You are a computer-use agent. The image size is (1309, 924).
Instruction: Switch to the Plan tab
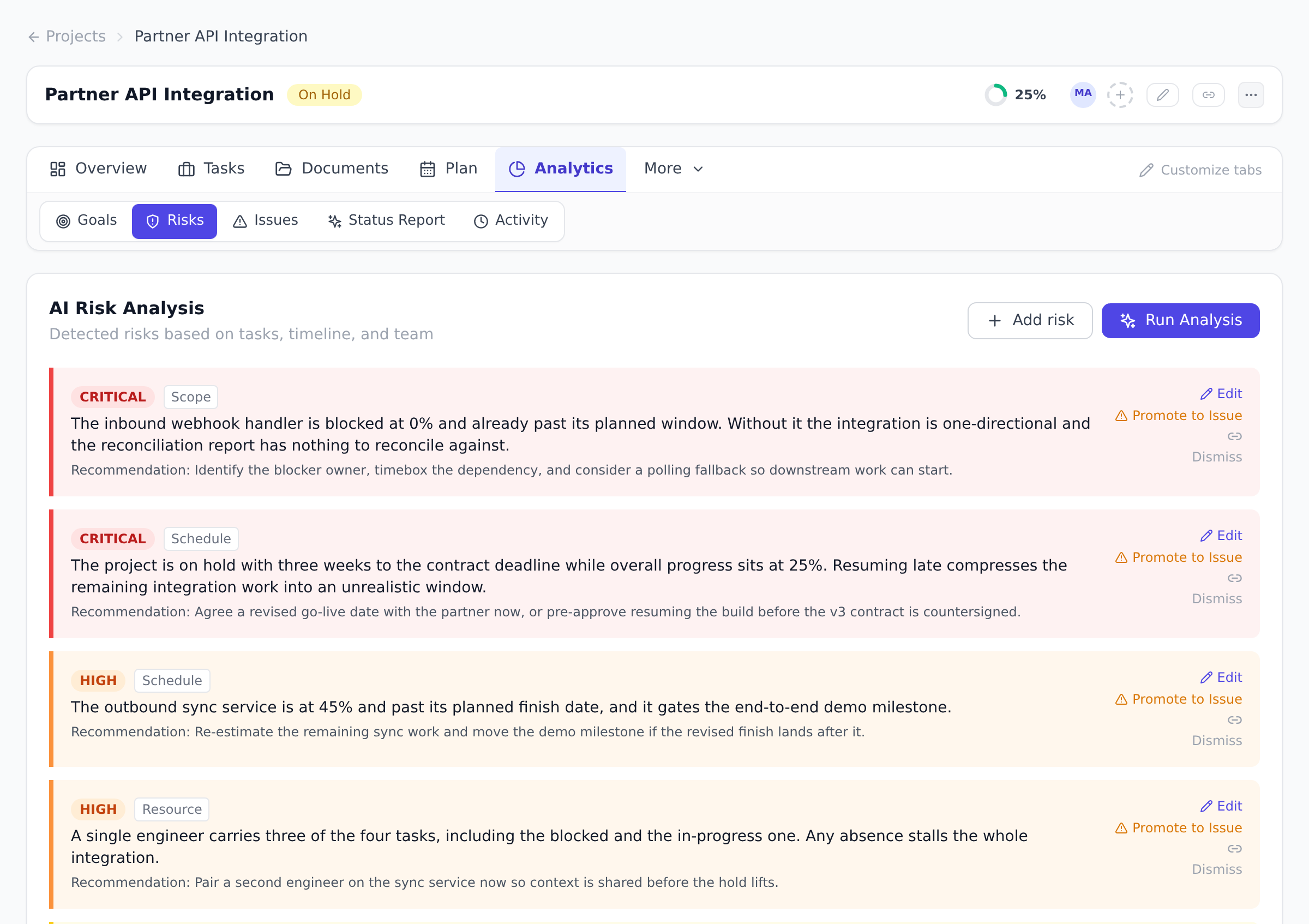449,169
